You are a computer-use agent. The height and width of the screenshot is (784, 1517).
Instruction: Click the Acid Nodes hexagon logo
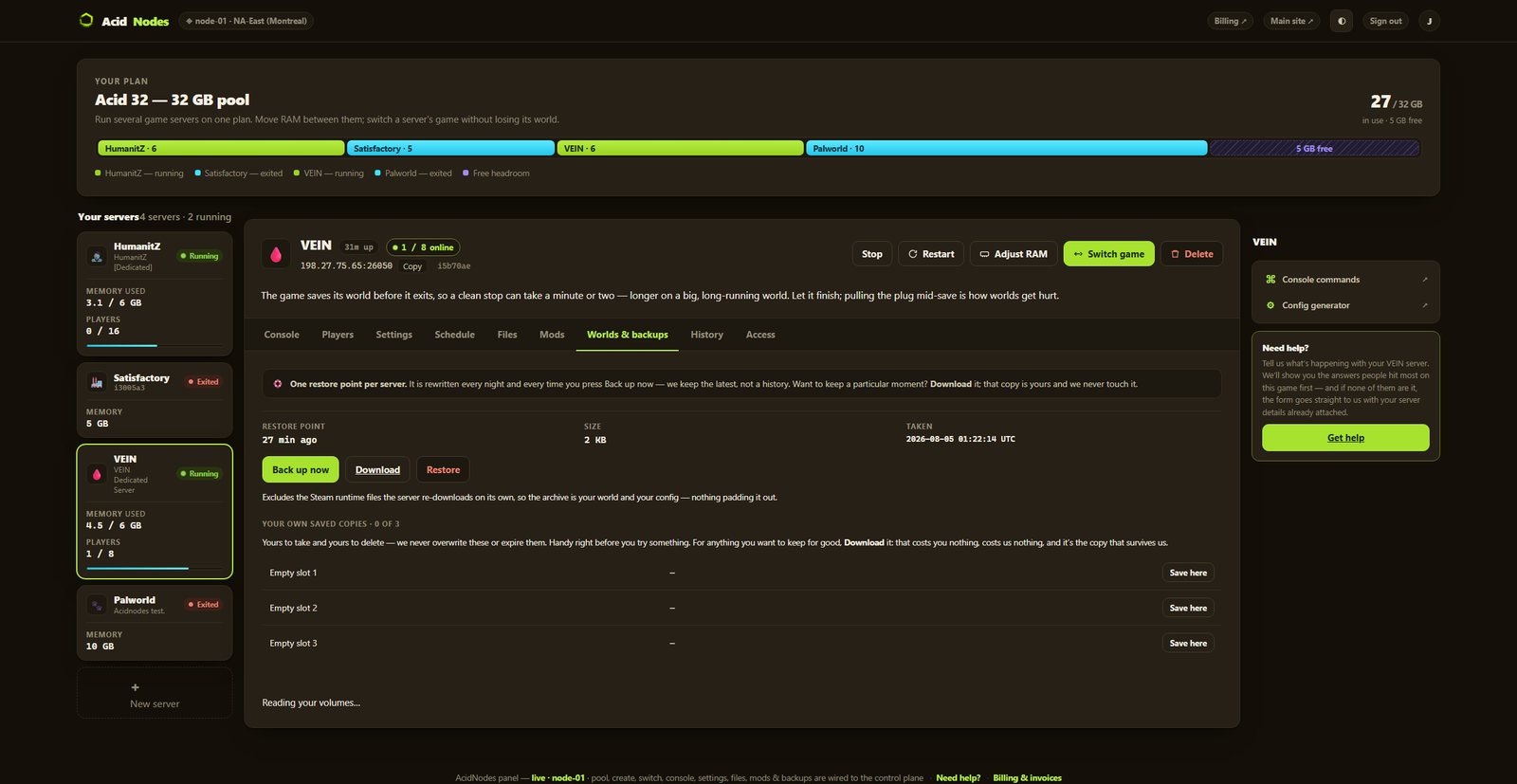(86, 20)
